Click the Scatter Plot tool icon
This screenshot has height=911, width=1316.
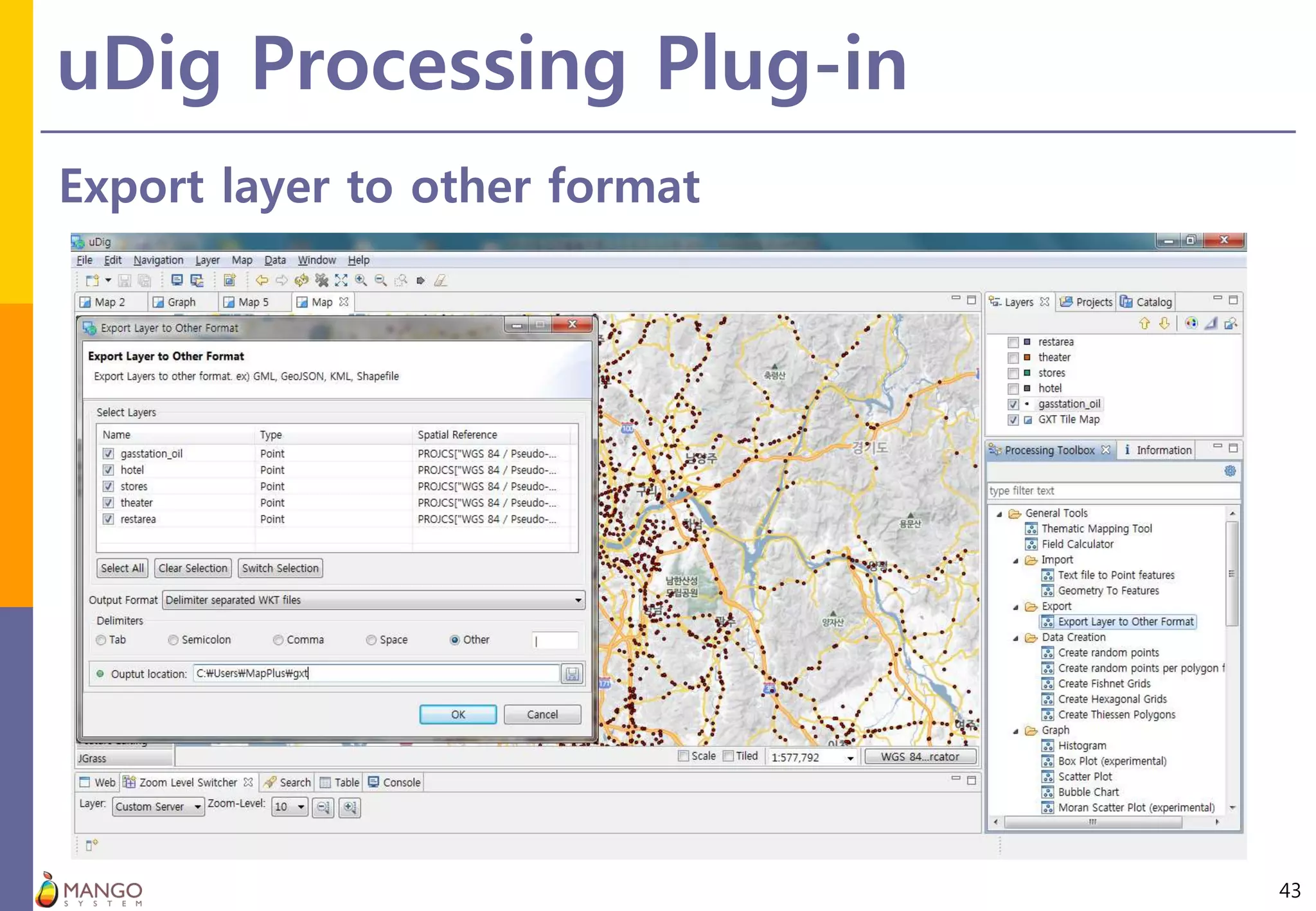pos(1048,777)
